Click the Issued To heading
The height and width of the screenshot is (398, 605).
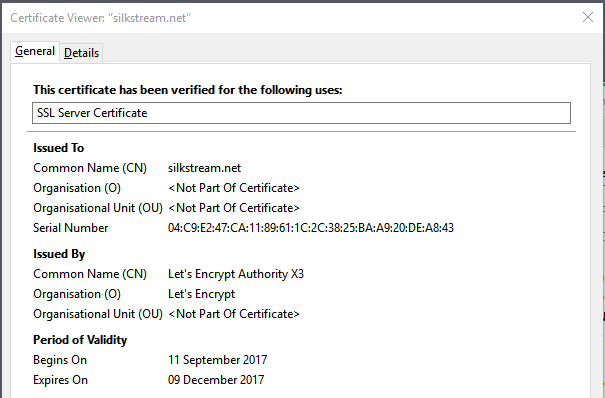[59, 148]
